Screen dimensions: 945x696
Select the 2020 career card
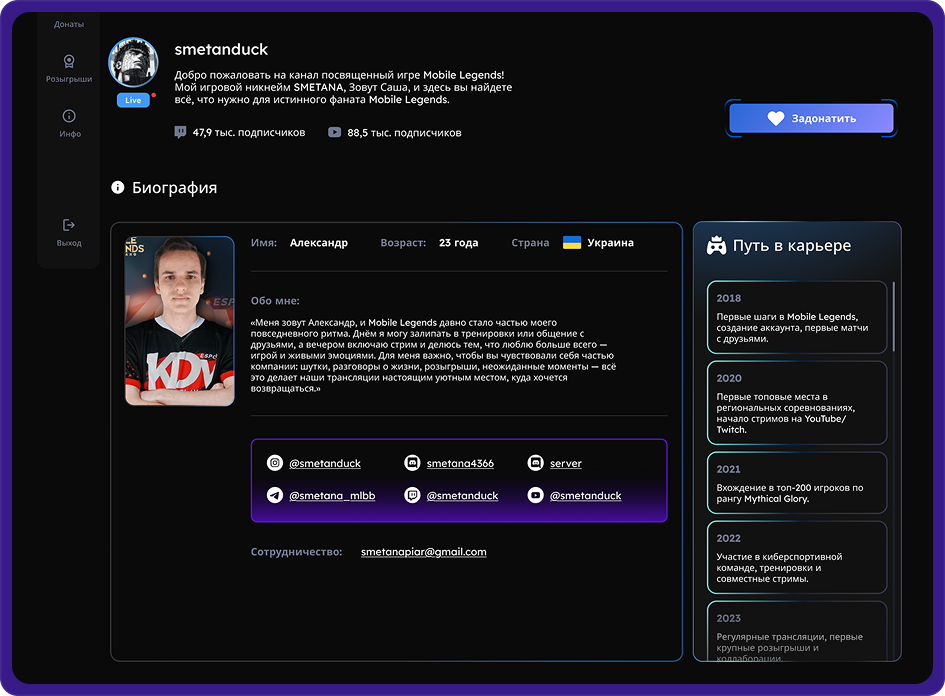(797, 403)
